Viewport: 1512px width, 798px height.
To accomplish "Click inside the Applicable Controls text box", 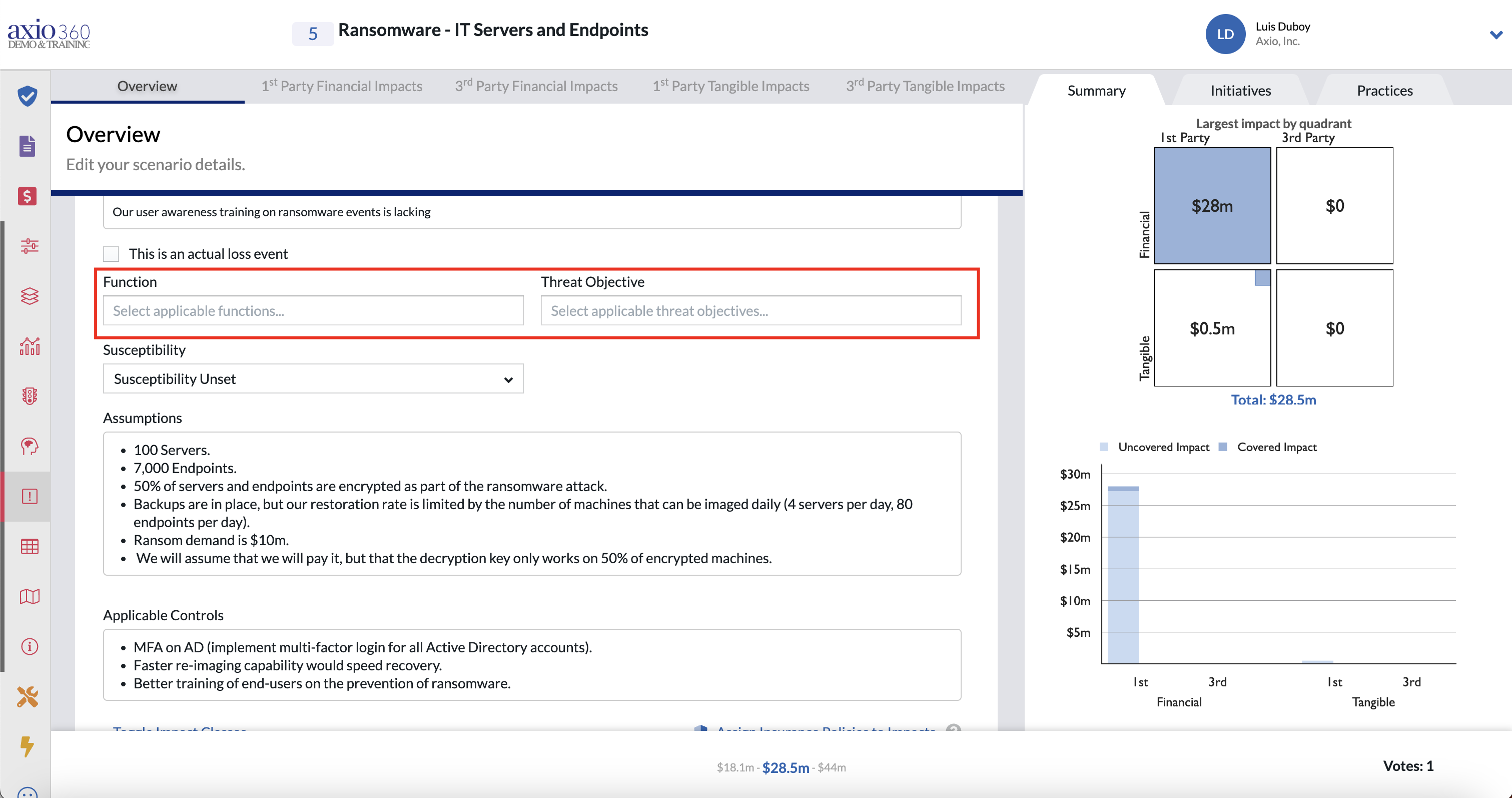I will click(532, 665).
